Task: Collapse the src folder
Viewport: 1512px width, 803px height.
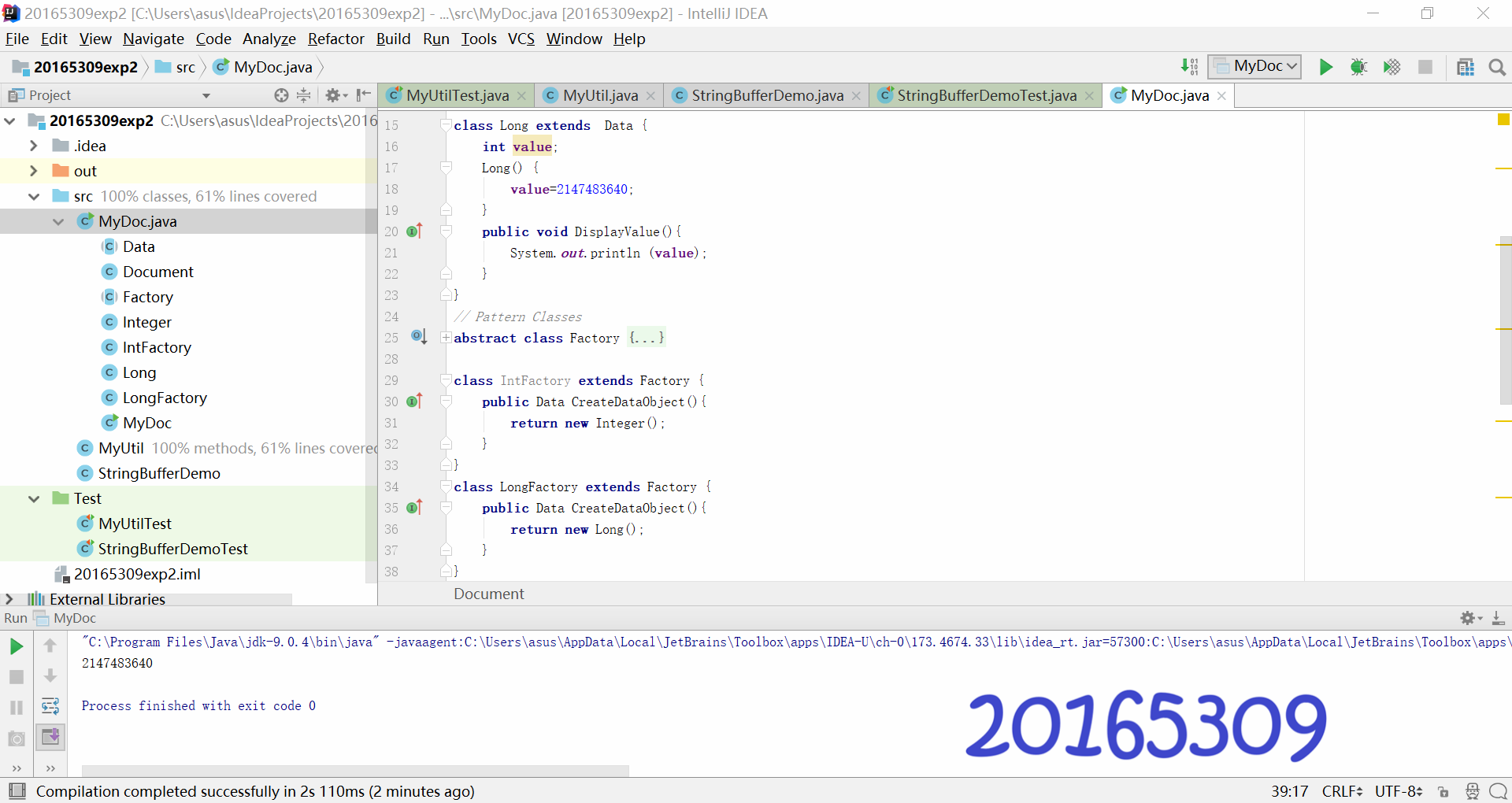Action: [33, 196]
